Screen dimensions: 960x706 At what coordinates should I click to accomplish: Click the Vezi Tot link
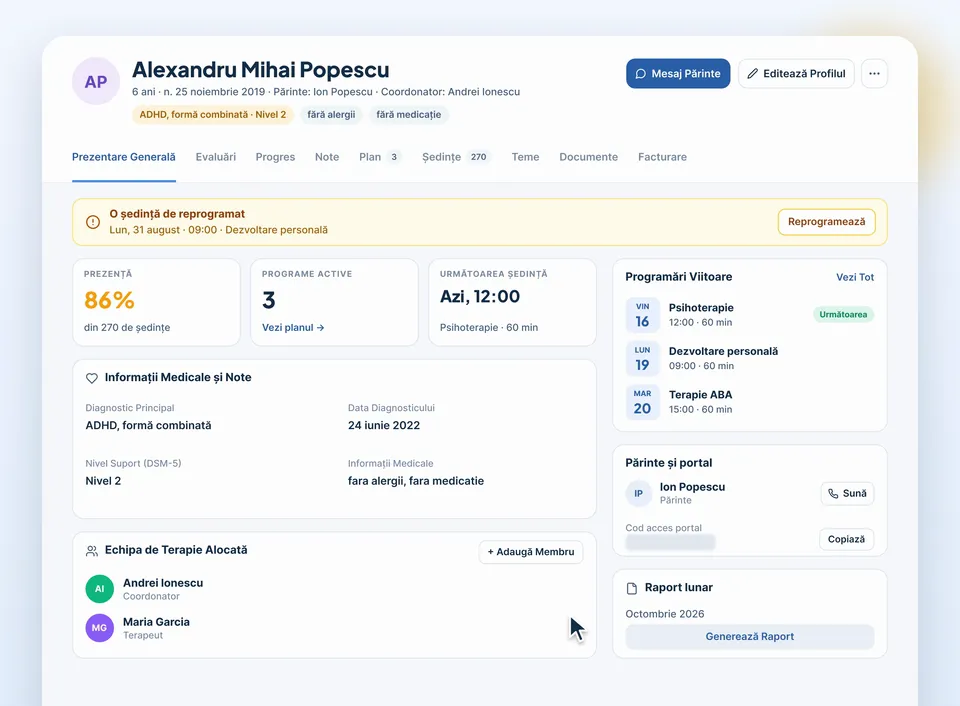(x=855, y=277)
